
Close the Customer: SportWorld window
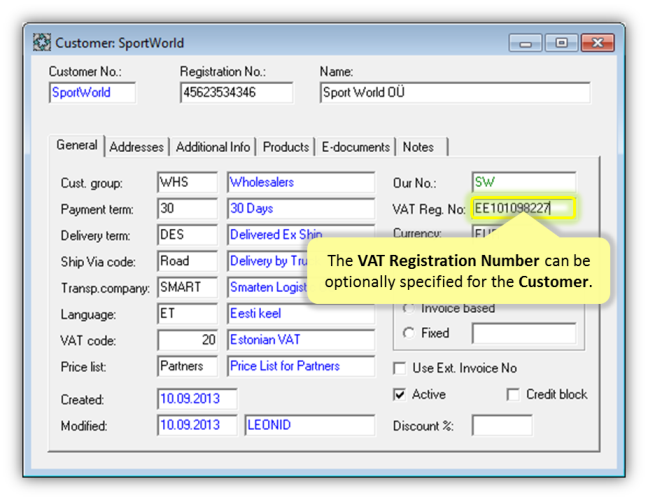597,43
